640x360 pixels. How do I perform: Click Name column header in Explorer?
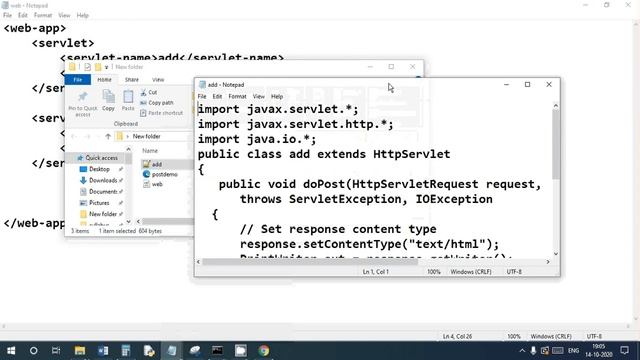point(150,151)
